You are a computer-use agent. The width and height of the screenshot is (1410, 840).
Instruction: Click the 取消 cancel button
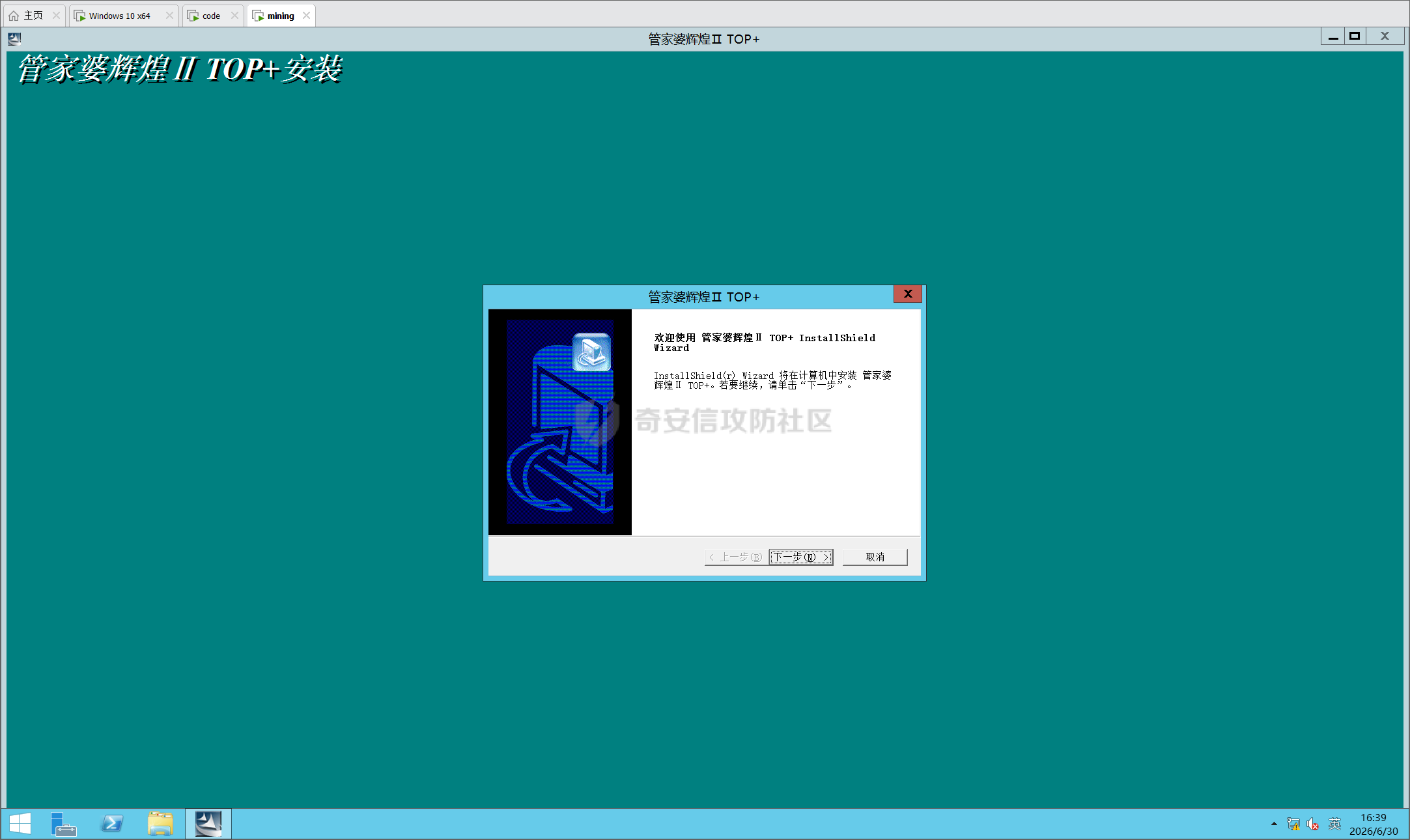click(875, 557)
